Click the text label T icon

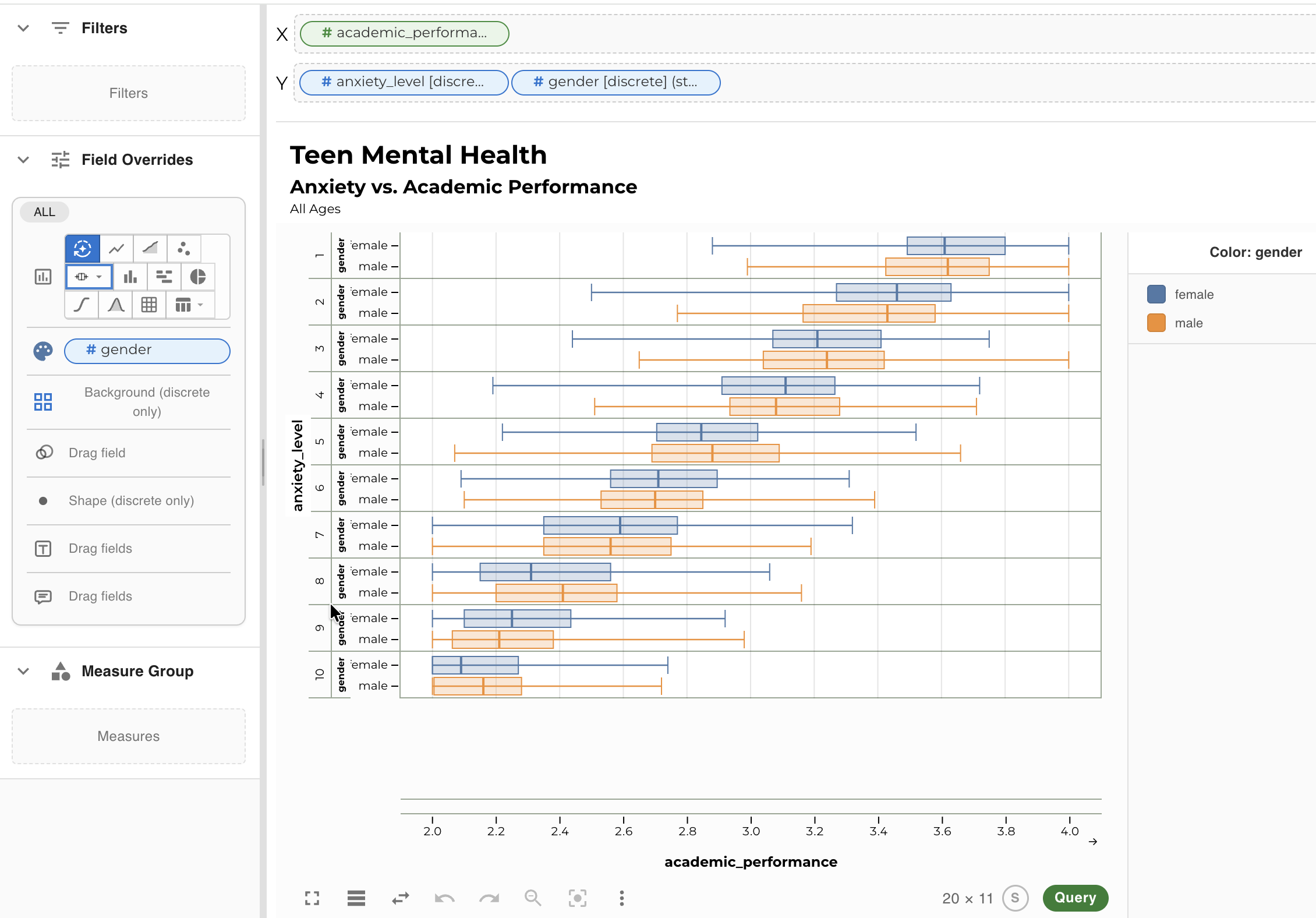pyautogui.click(x=43, y=549)
